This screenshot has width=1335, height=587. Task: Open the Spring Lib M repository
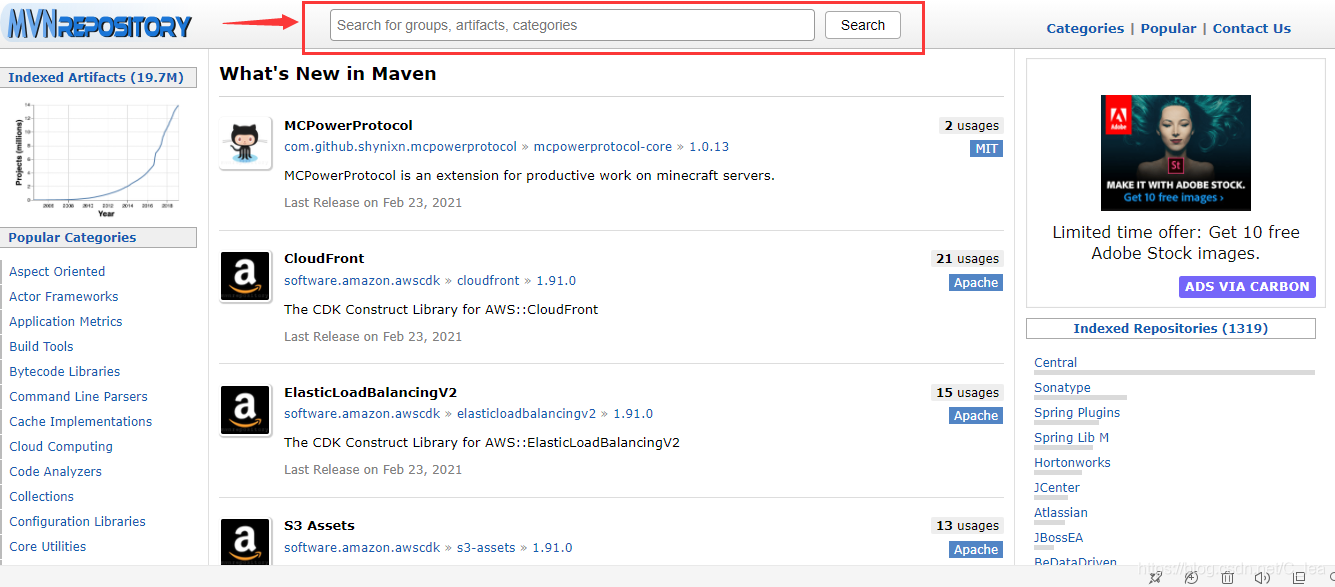[x=1071, y=437]
